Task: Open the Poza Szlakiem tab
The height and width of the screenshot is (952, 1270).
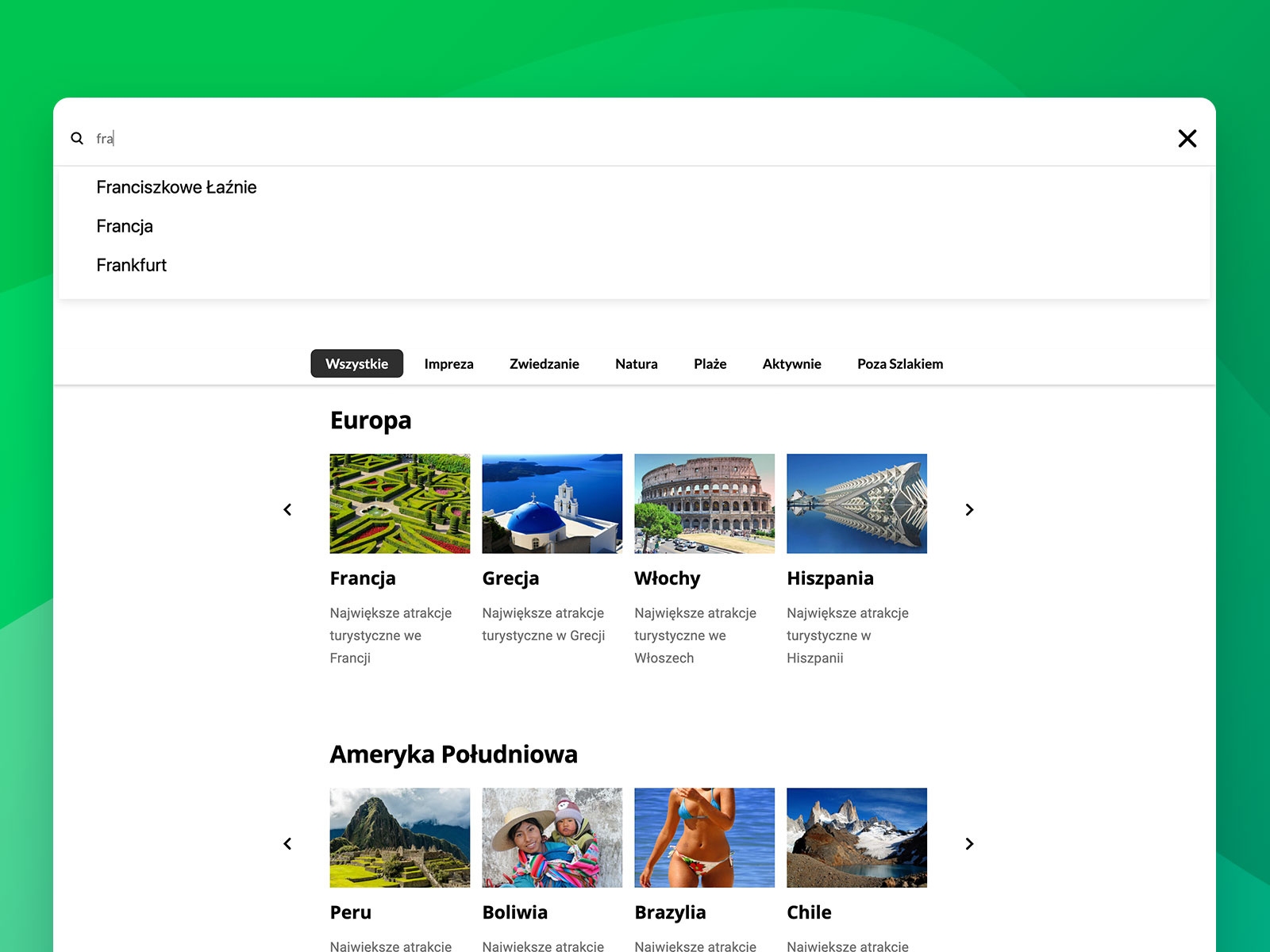Action: tap(900, 363)
